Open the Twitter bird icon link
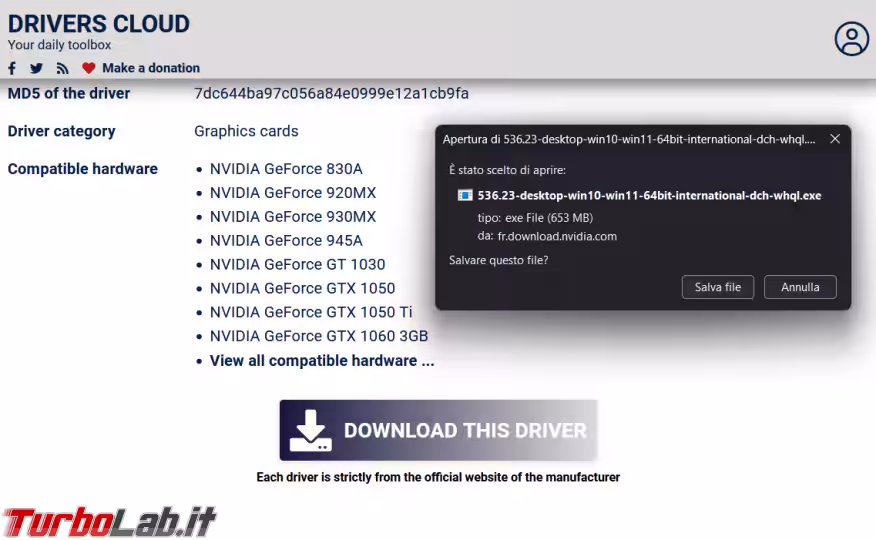The width and height of the screenshot is (876, 540). pos(36,68)
